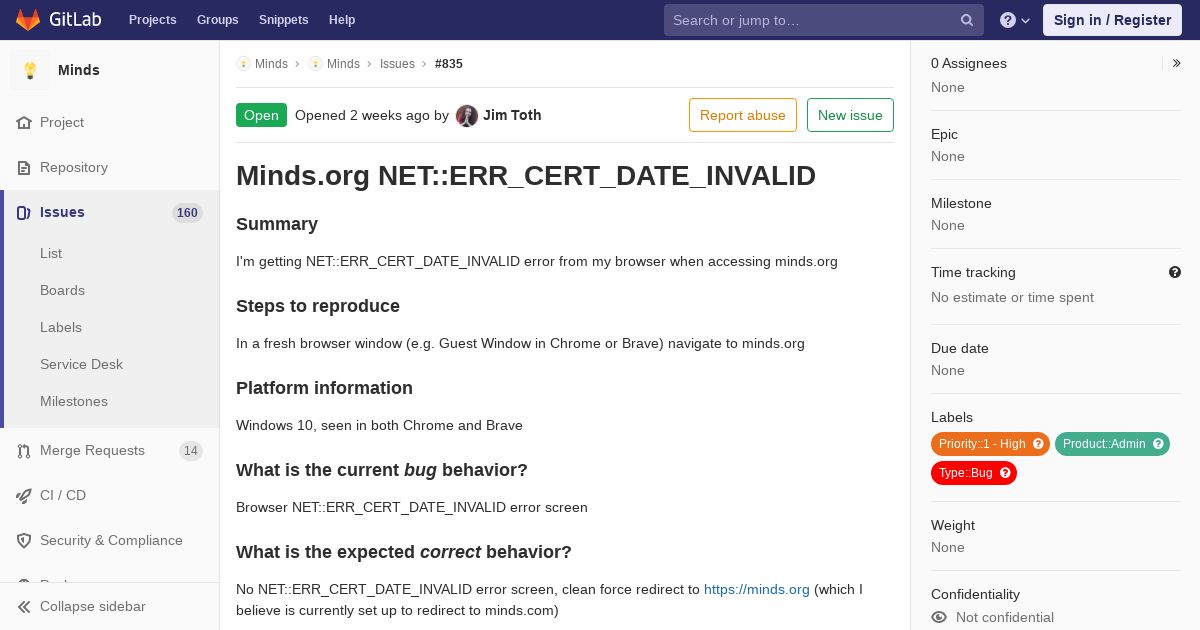Viewport: 1200px width, 630px height.
Task: Open Service Desk under Issues
Action: pos(81,365)
